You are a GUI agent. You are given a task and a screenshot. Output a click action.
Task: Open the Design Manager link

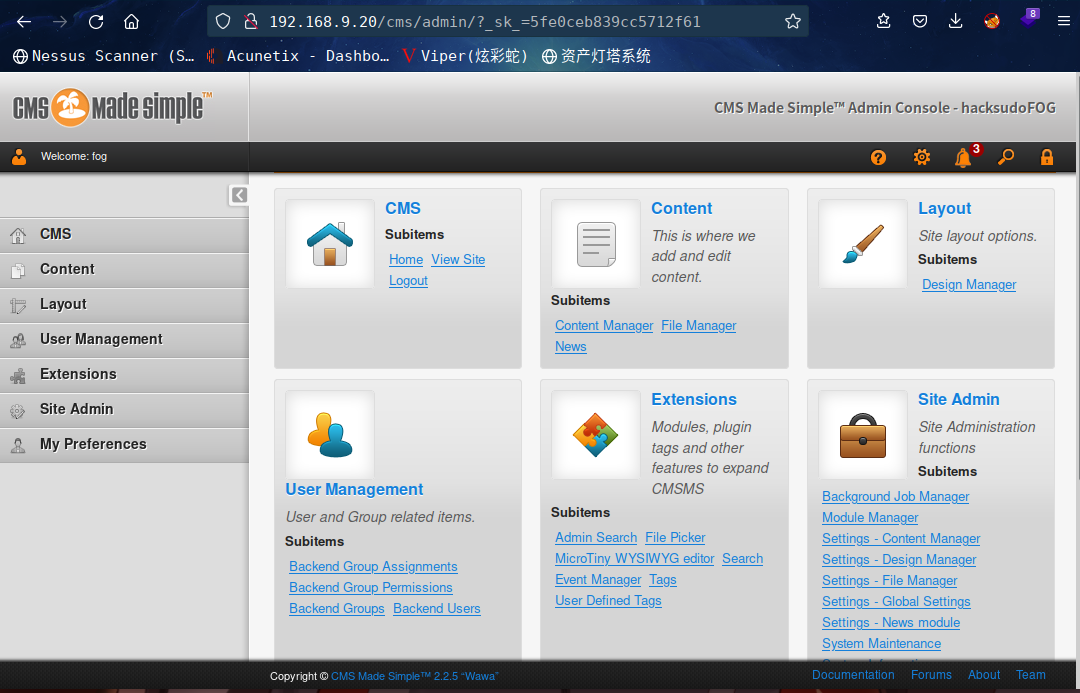[x=969, y=285]
